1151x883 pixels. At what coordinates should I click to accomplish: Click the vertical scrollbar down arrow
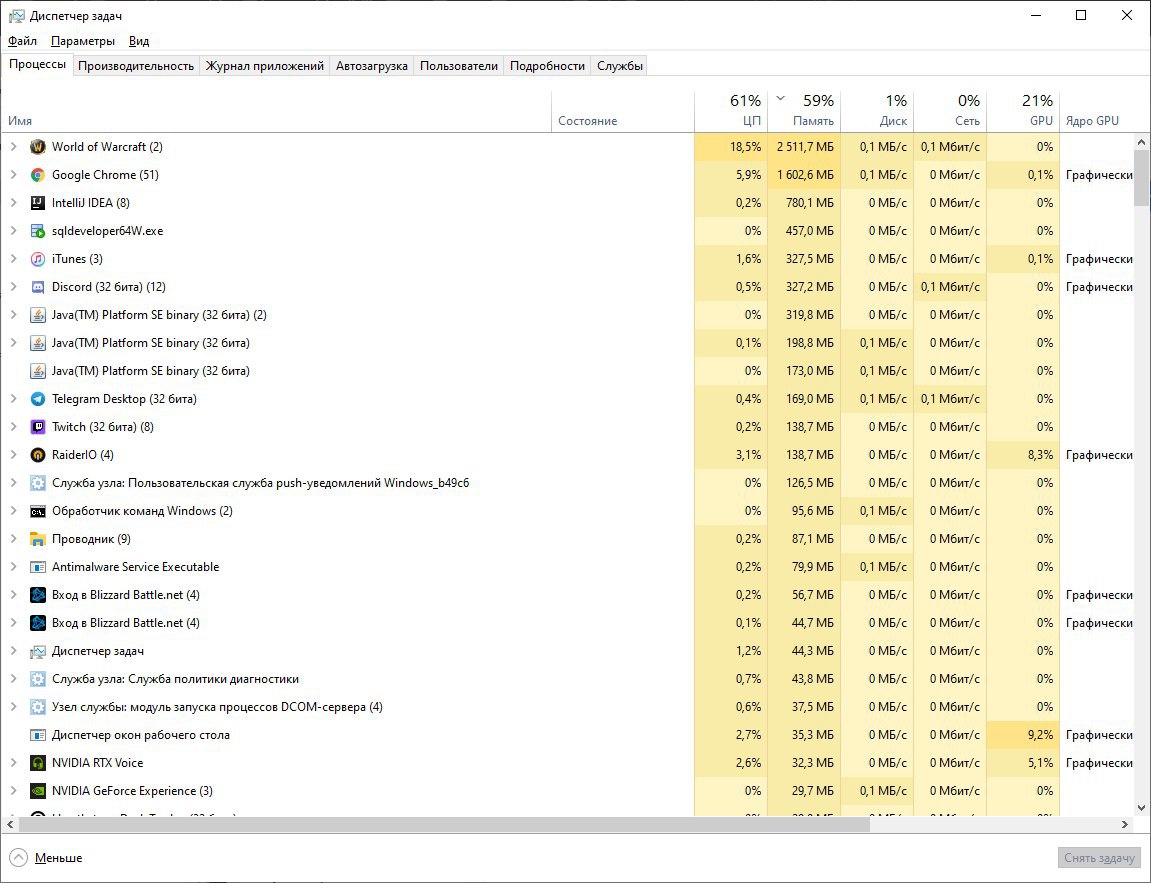pos(1141,808)
